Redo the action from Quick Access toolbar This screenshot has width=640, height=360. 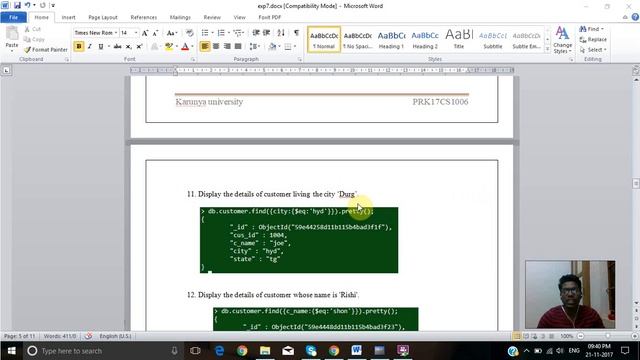pos(42,5)
